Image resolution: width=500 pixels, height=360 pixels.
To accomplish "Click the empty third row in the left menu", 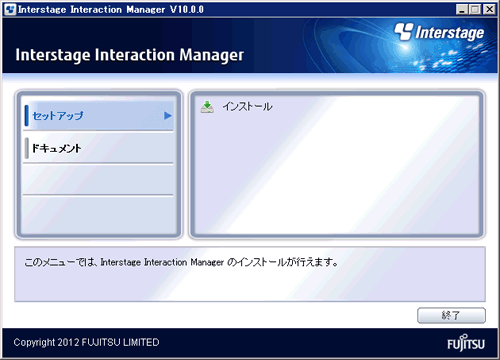I will (99, 179).
